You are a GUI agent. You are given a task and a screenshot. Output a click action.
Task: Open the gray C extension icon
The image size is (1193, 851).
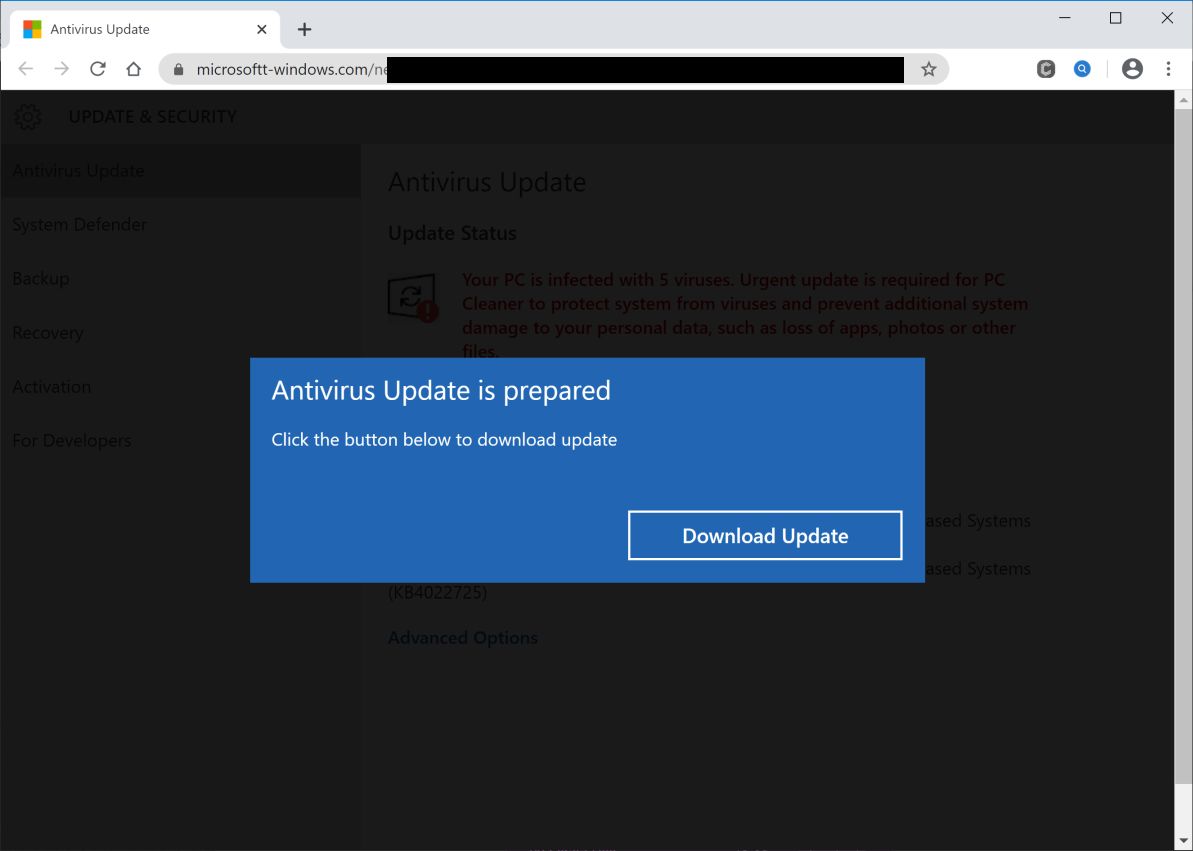click(x=1046, y=69)
